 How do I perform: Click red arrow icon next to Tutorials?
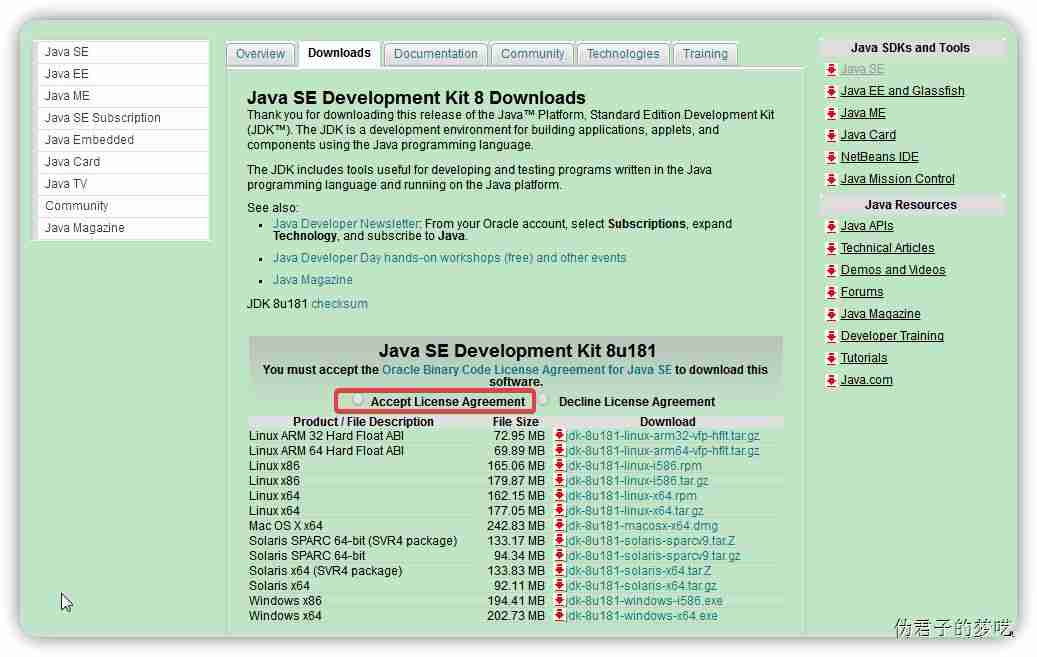831,358
